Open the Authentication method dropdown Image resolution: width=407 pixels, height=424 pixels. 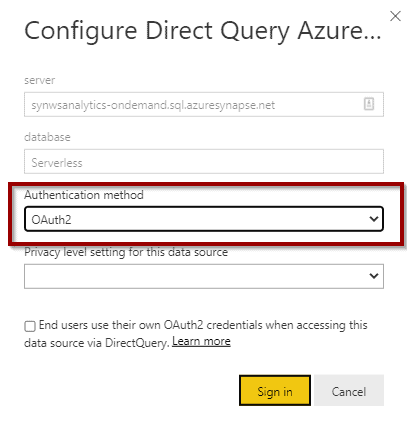click(x=204, y=219)
